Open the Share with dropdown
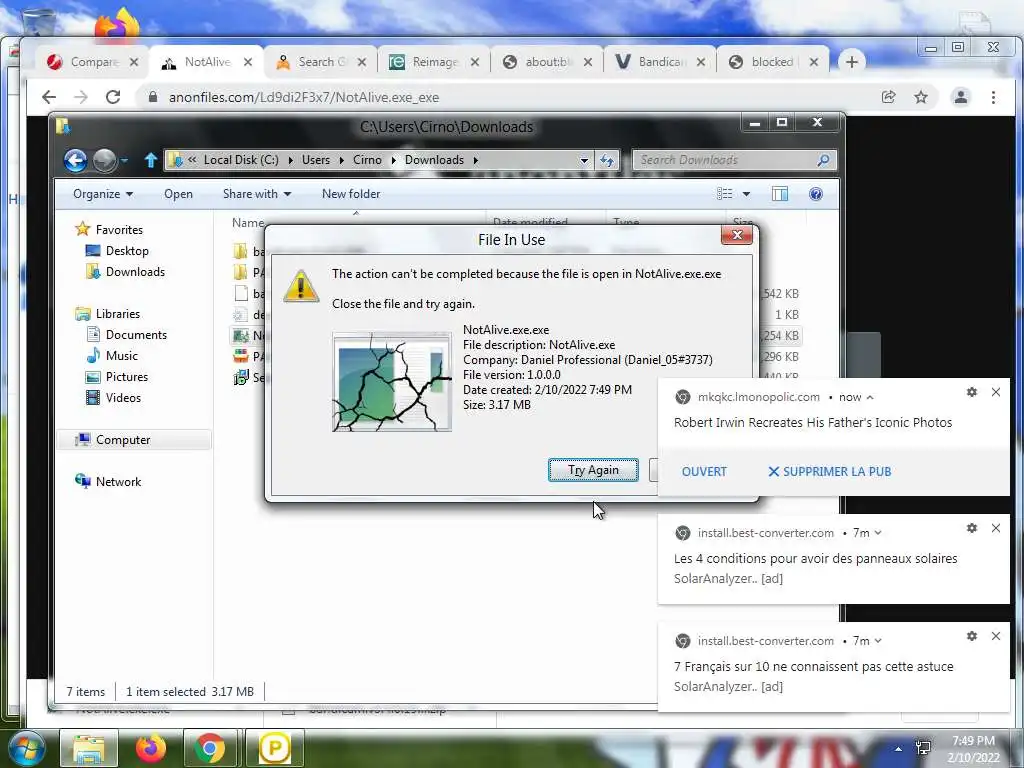Viewport: 1024px width, 768px height. click(x=257, y=194)
